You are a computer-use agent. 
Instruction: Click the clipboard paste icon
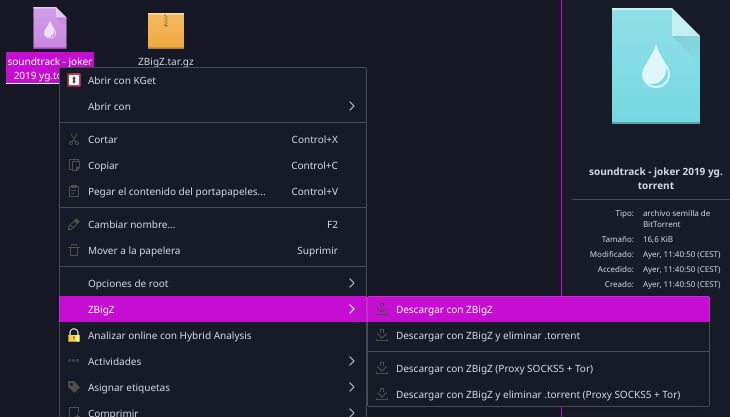[x=74, y=191]
